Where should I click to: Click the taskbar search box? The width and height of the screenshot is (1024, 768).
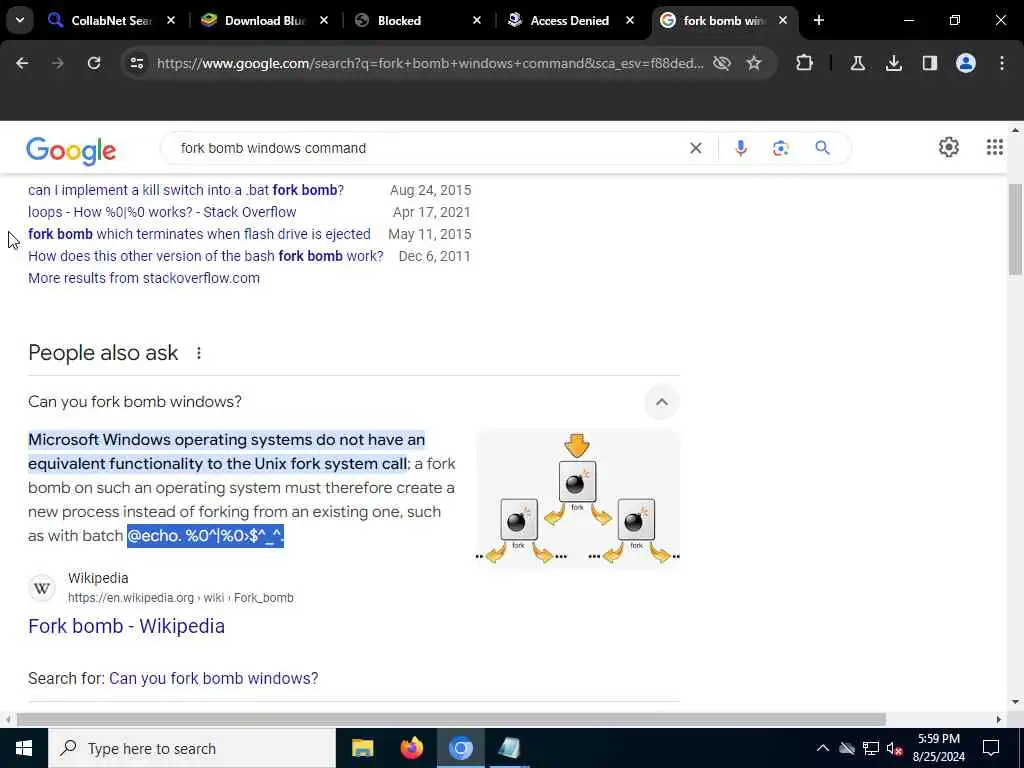(x=192, y=748)
